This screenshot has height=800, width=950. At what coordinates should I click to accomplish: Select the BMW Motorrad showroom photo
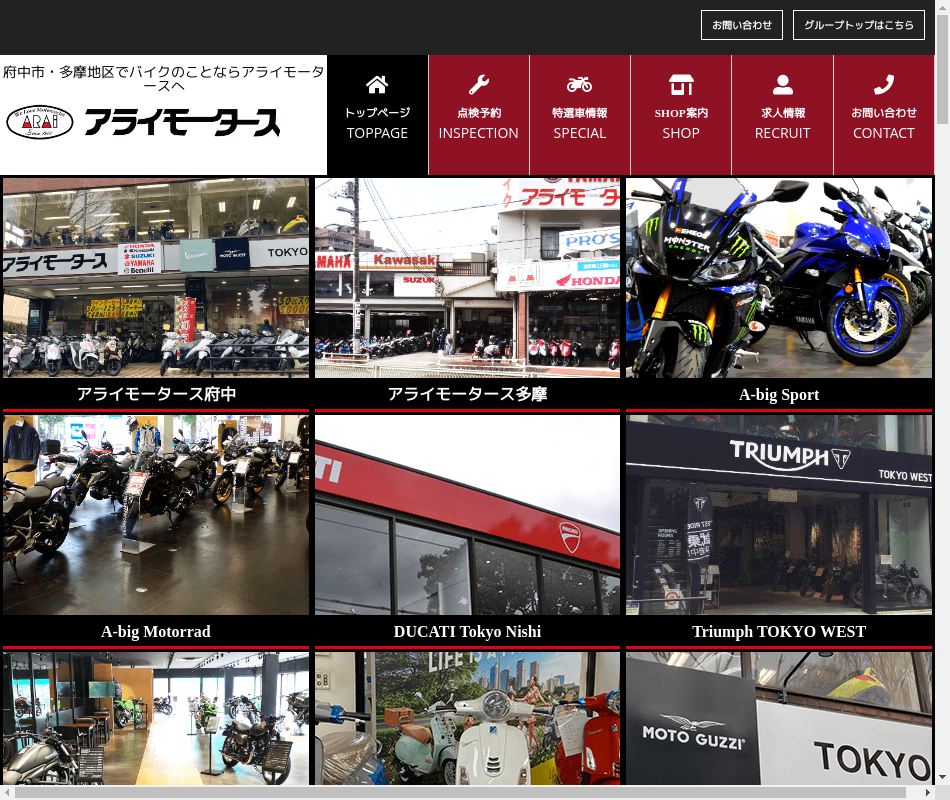tap(156, 515)
